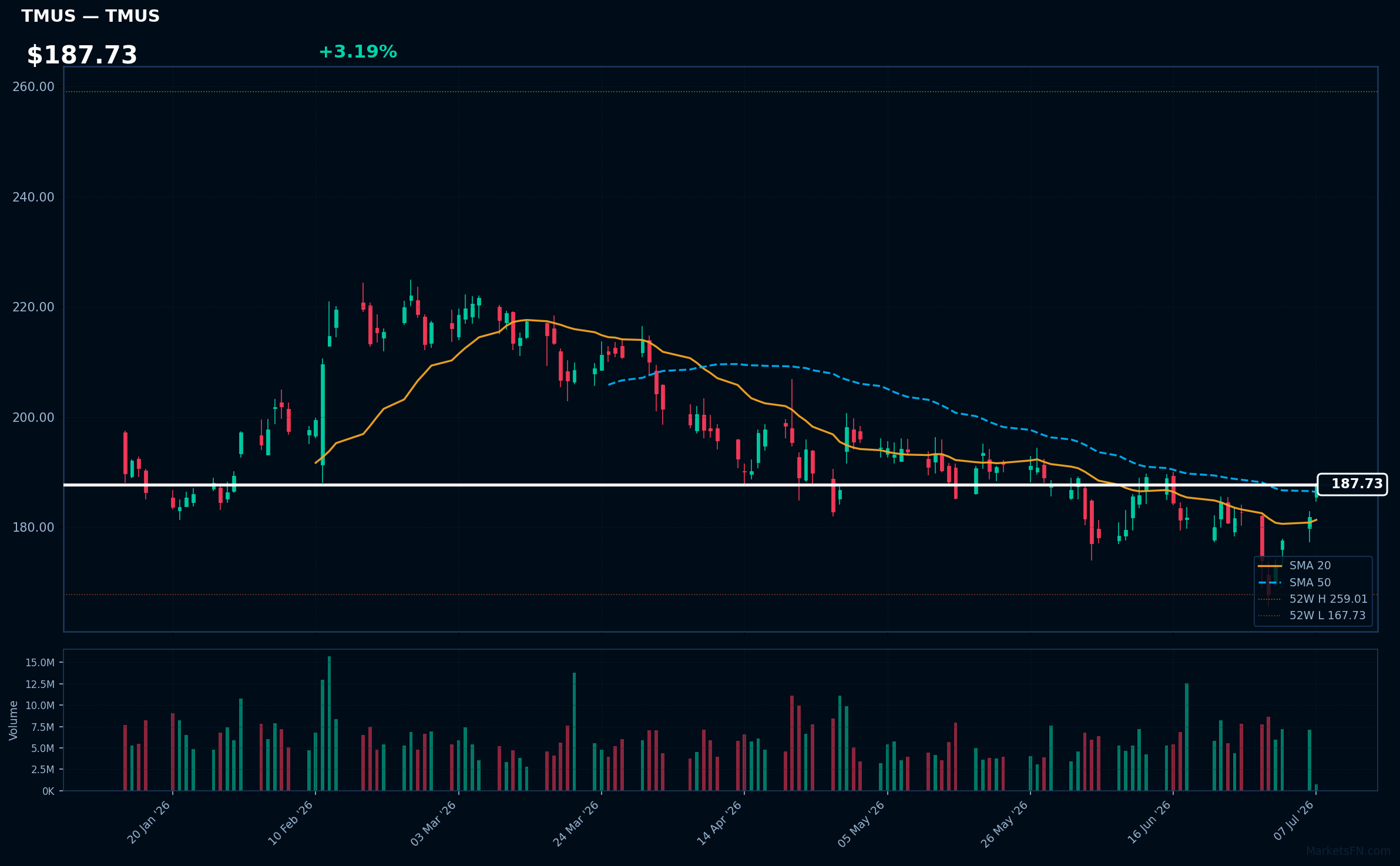The image size is (1400, 866).
Task: Click the 240.00 price axis label
Action: [33, 197]
